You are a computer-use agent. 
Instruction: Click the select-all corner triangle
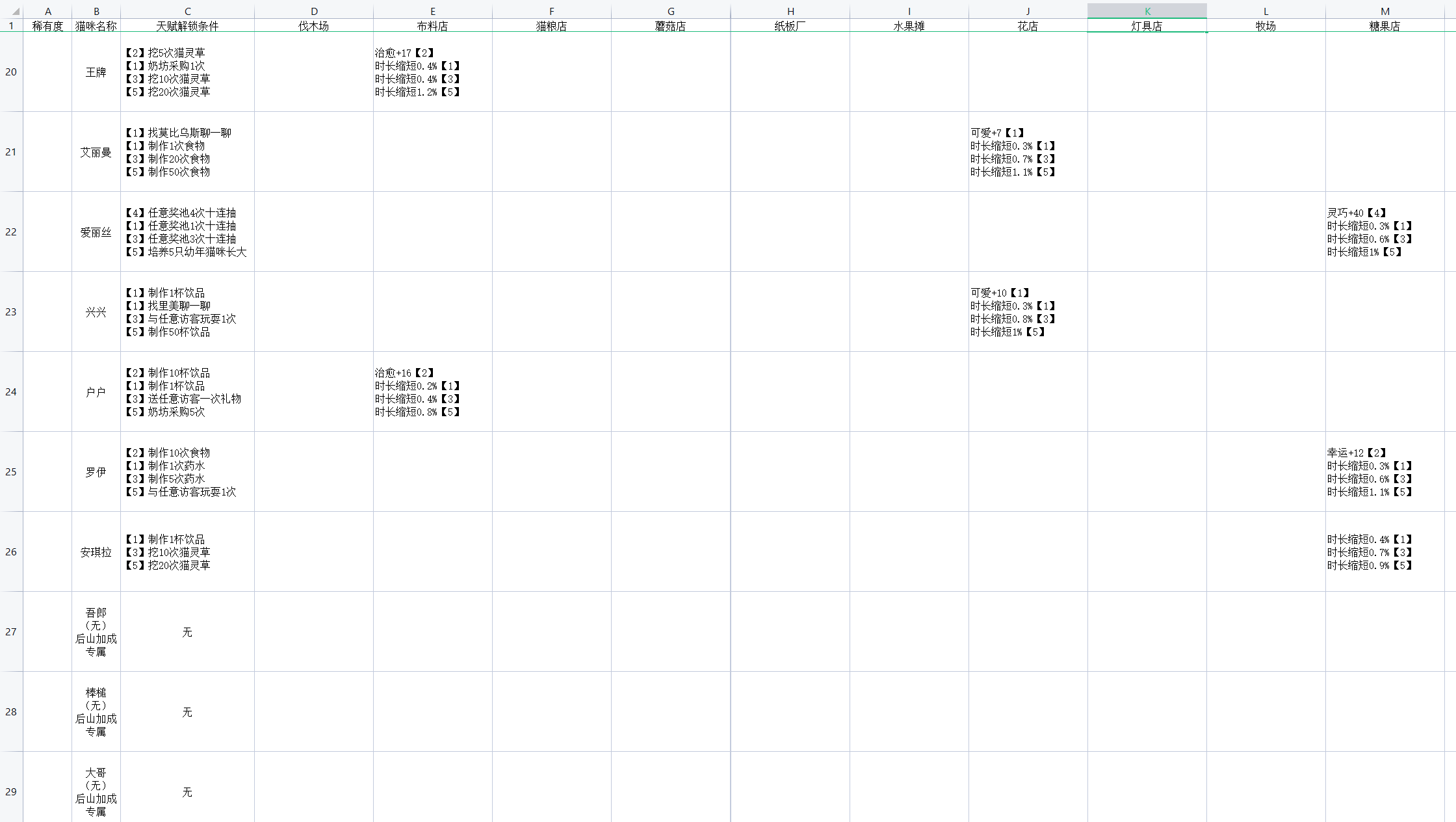click(x=16, y=12)
